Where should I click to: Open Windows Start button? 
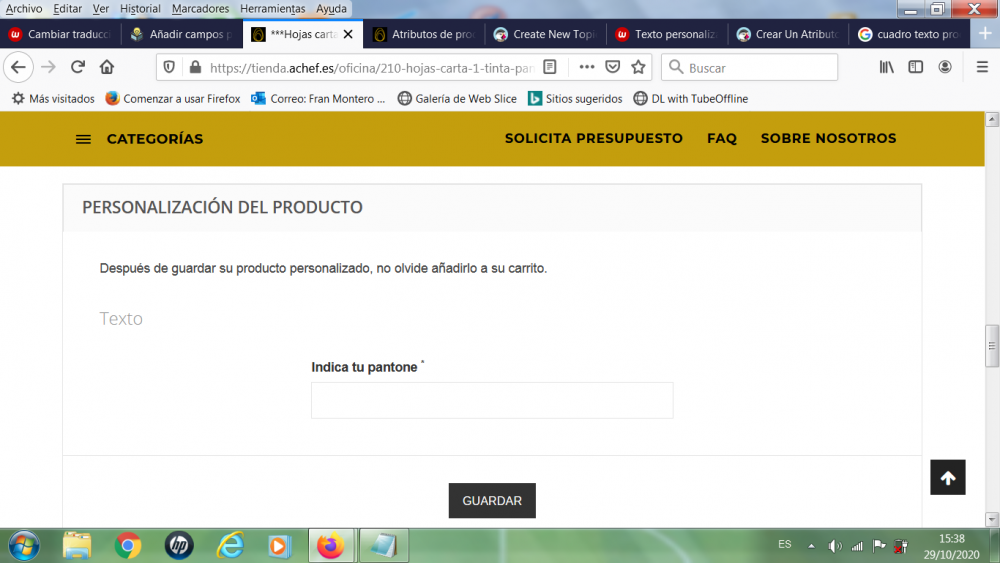pyautogui.click(x=24, y=546)
